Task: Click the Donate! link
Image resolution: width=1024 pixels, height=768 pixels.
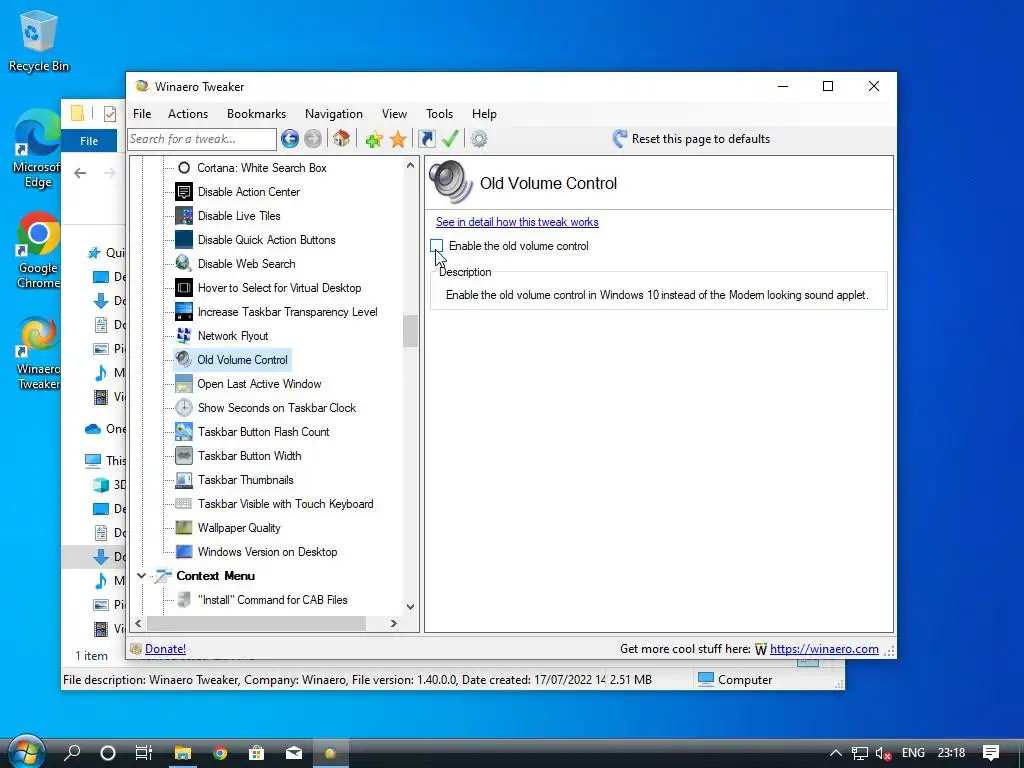Action: tap(165, 648)
